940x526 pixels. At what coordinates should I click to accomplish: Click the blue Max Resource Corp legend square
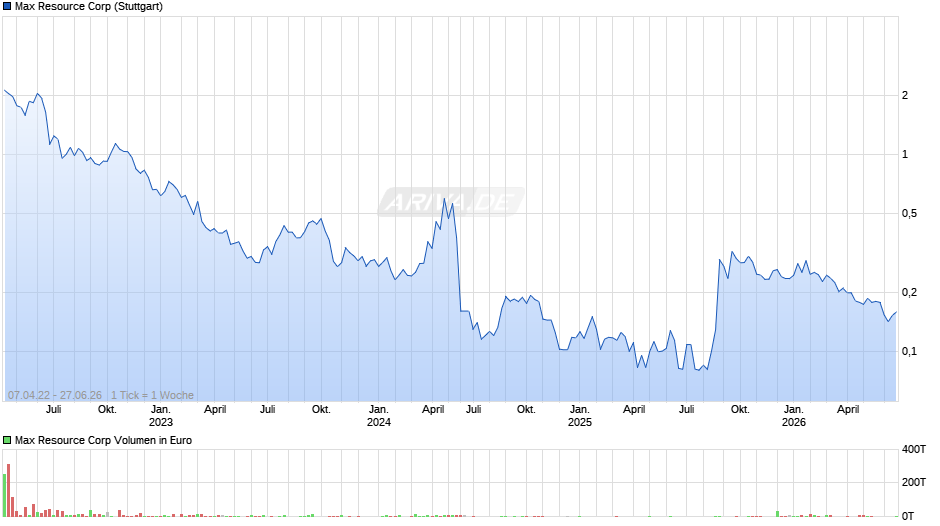point(7,7)
